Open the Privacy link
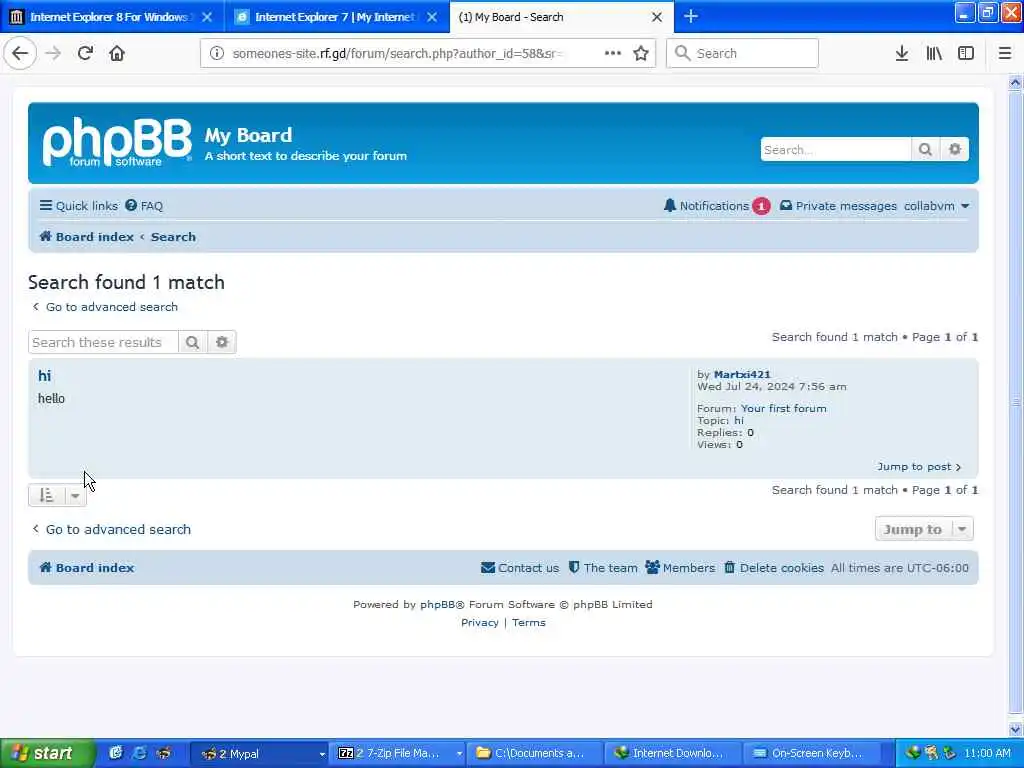The image size is (1024, 768). point(479,623)
